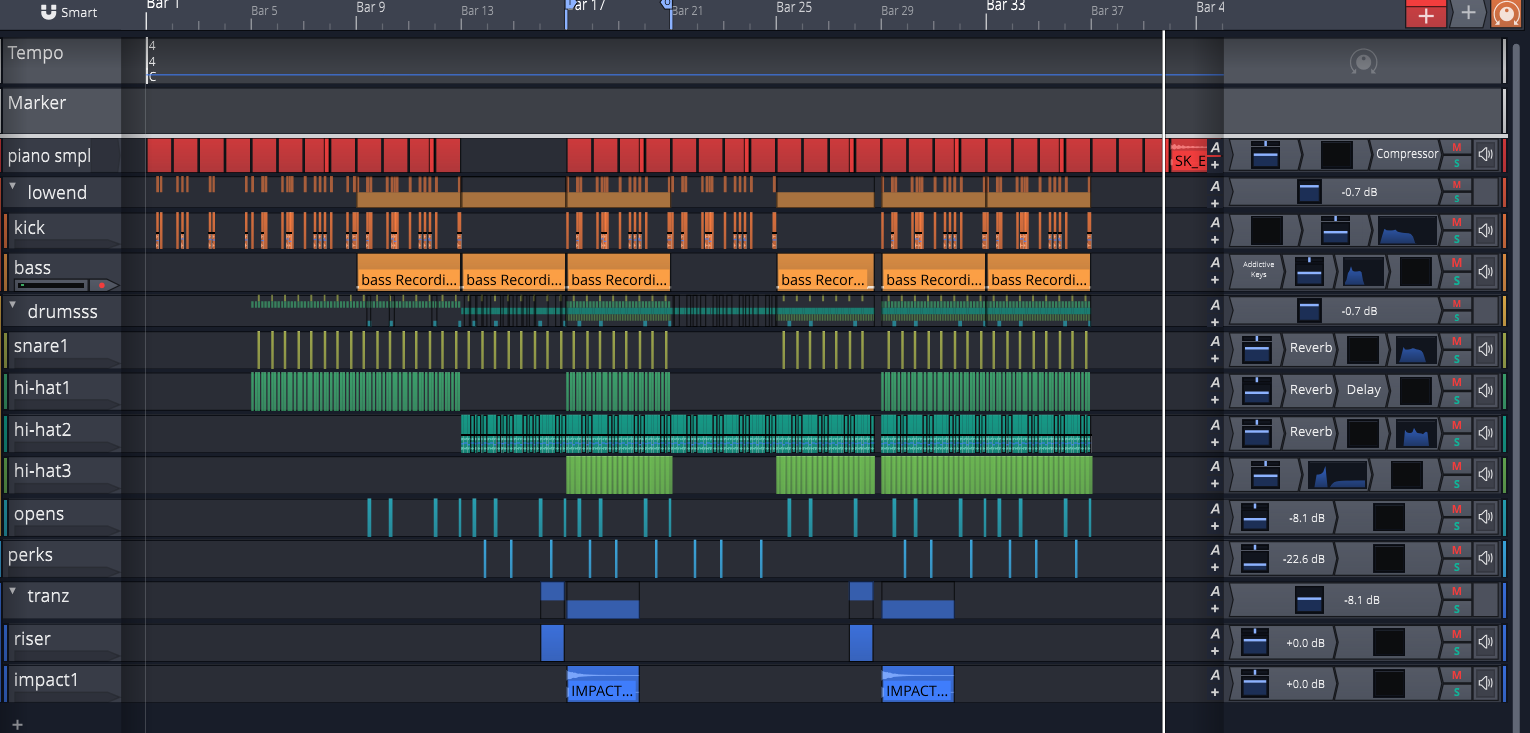Click the record arm icon on bass track
Image resolution: width=1530 pixels, height=733 pixels.
[x=101, y=285]
